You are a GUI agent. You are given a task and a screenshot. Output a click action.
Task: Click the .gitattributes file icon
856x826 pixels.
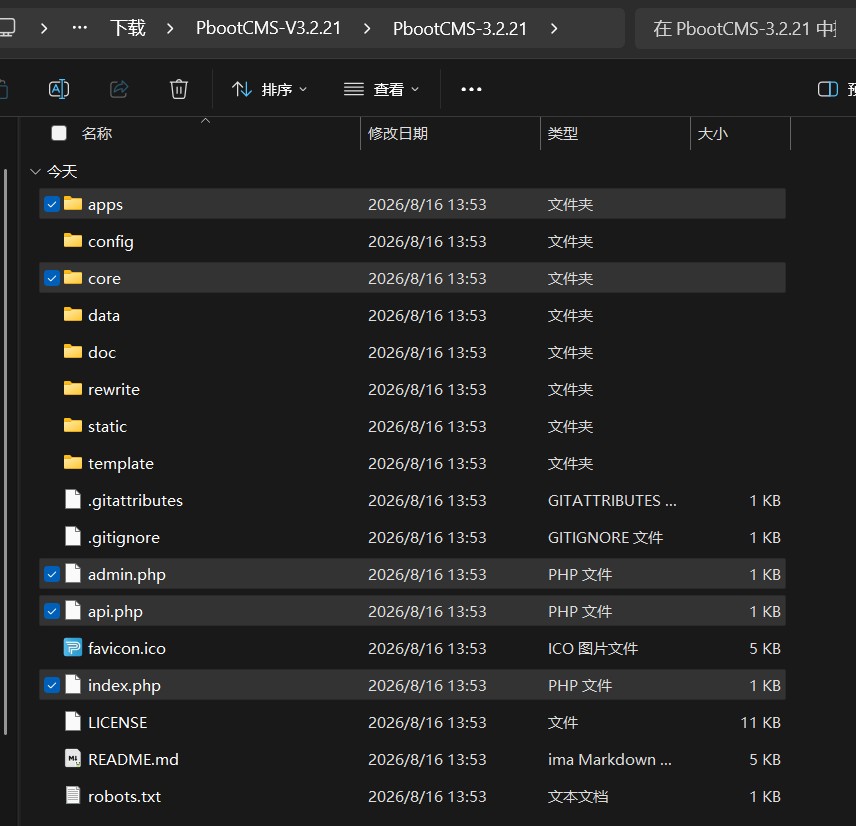point(73,500)
